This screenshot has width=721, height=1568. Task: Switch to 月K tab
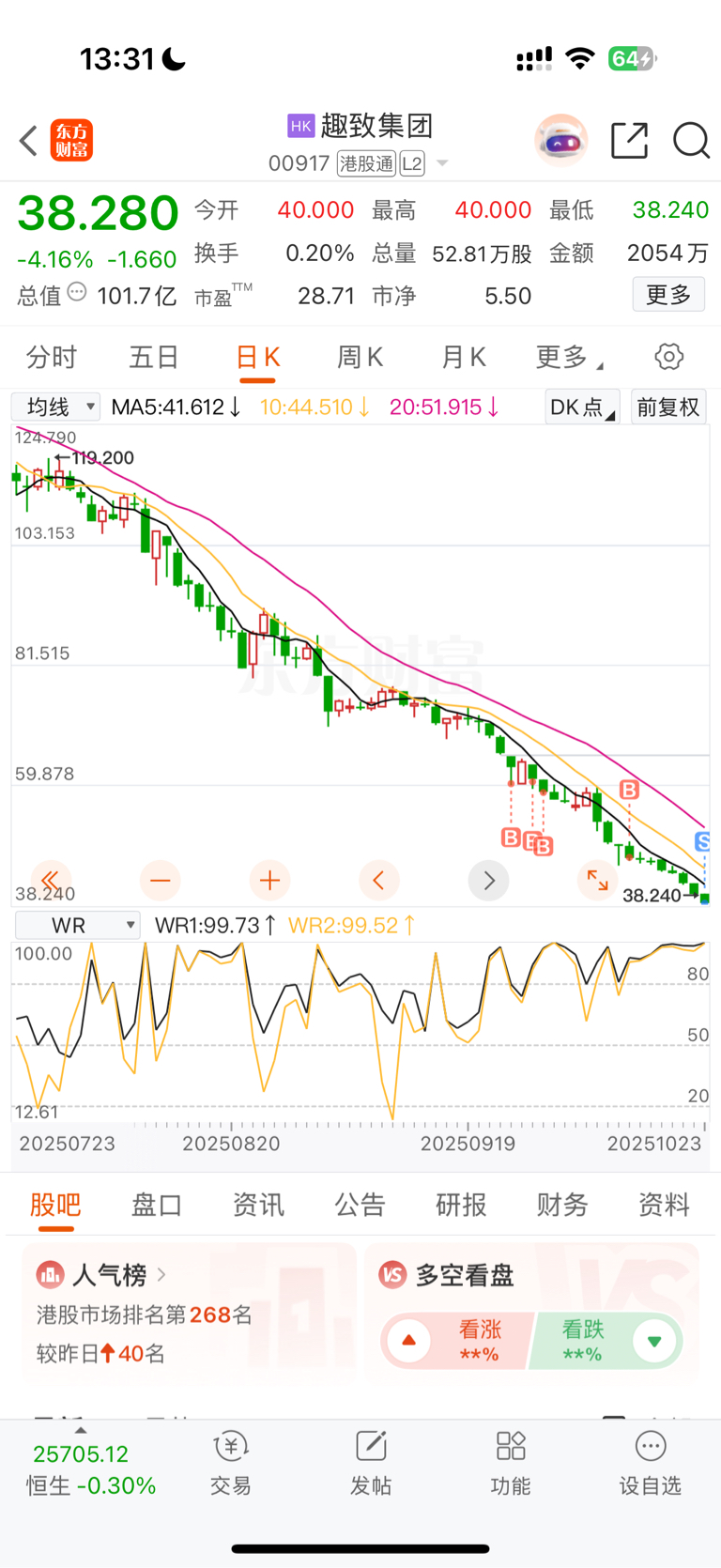click(463, 358)
